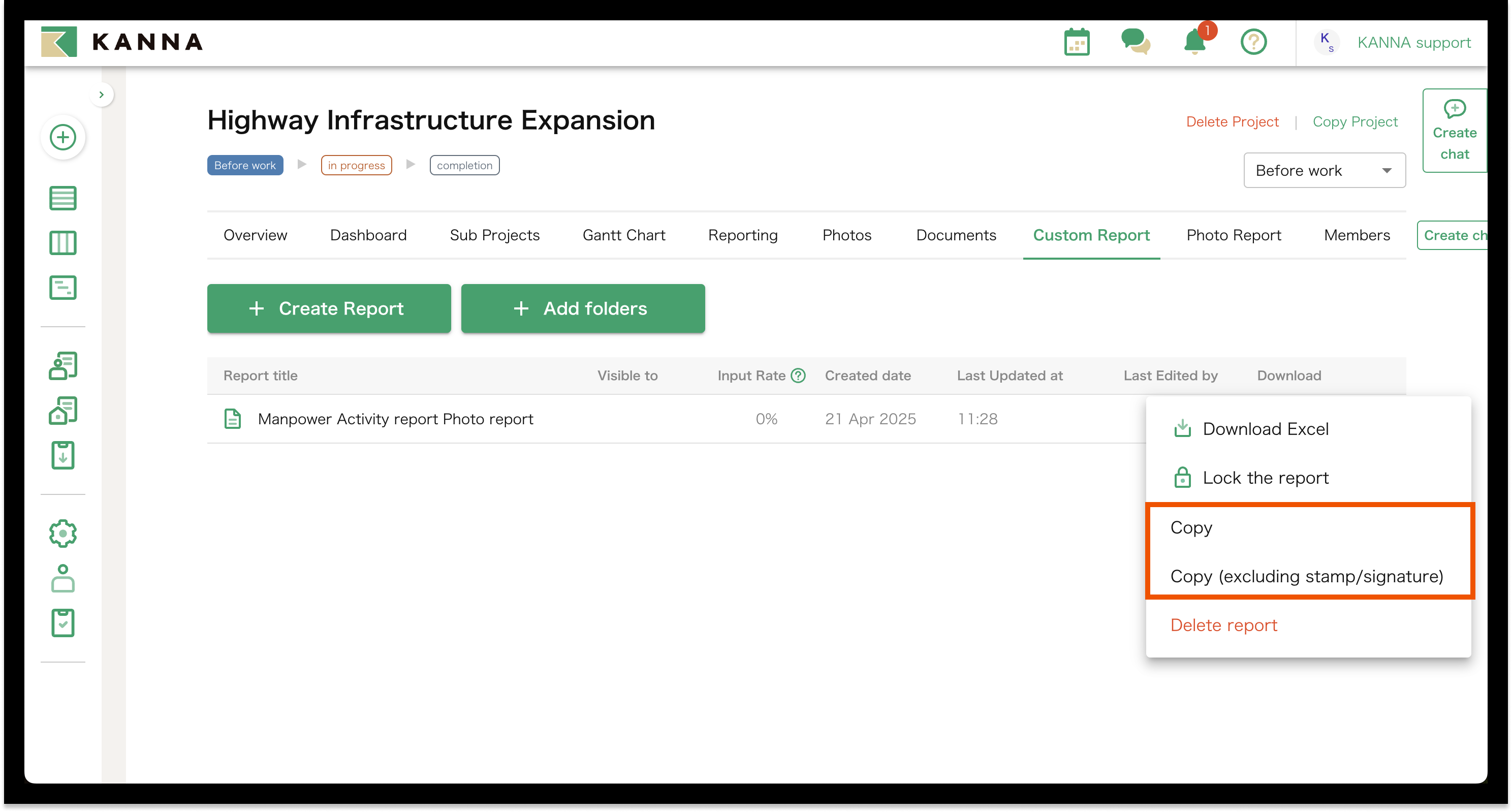
Task: Switch to the Gantt Chart tab
Action: 623,235
